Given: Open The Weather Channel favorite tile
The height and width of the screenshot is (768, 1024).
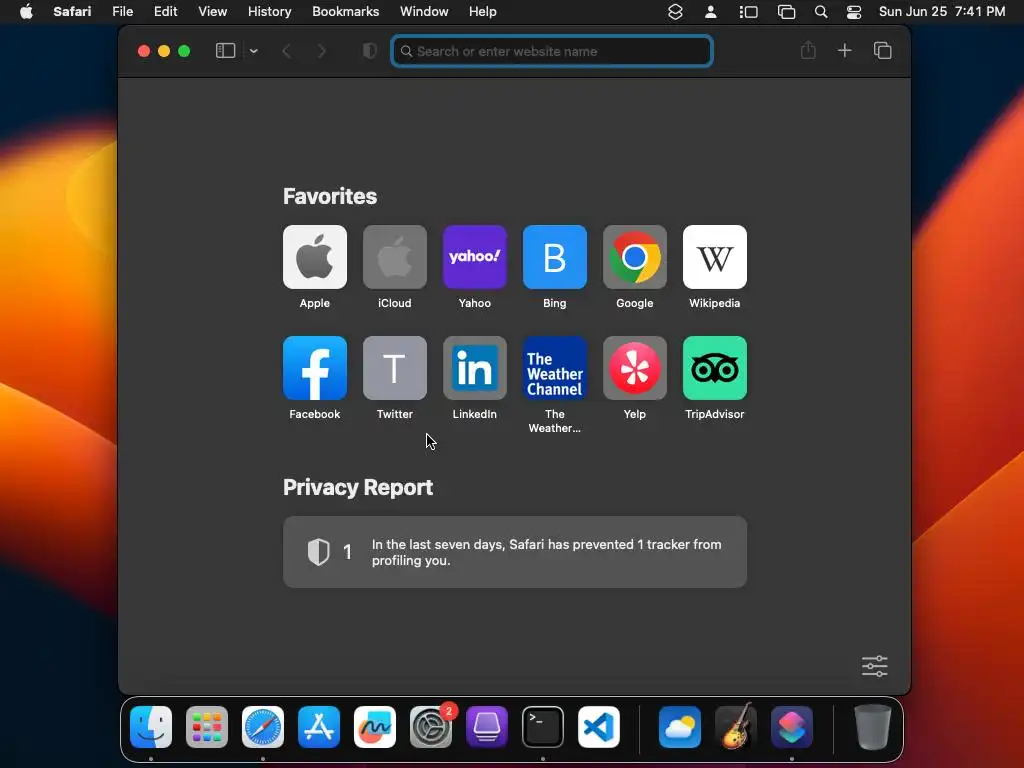Looking at the screenshot, I should pyautogui.click(x=554, y=368).
